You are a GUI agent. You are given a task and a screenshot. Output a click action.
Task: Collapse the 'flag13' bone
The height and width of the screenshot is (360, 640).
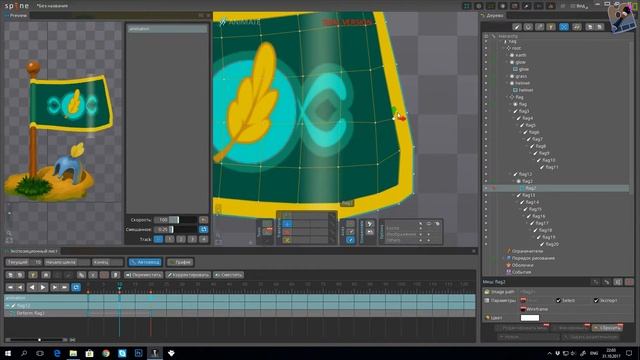(x=514, y=195)
